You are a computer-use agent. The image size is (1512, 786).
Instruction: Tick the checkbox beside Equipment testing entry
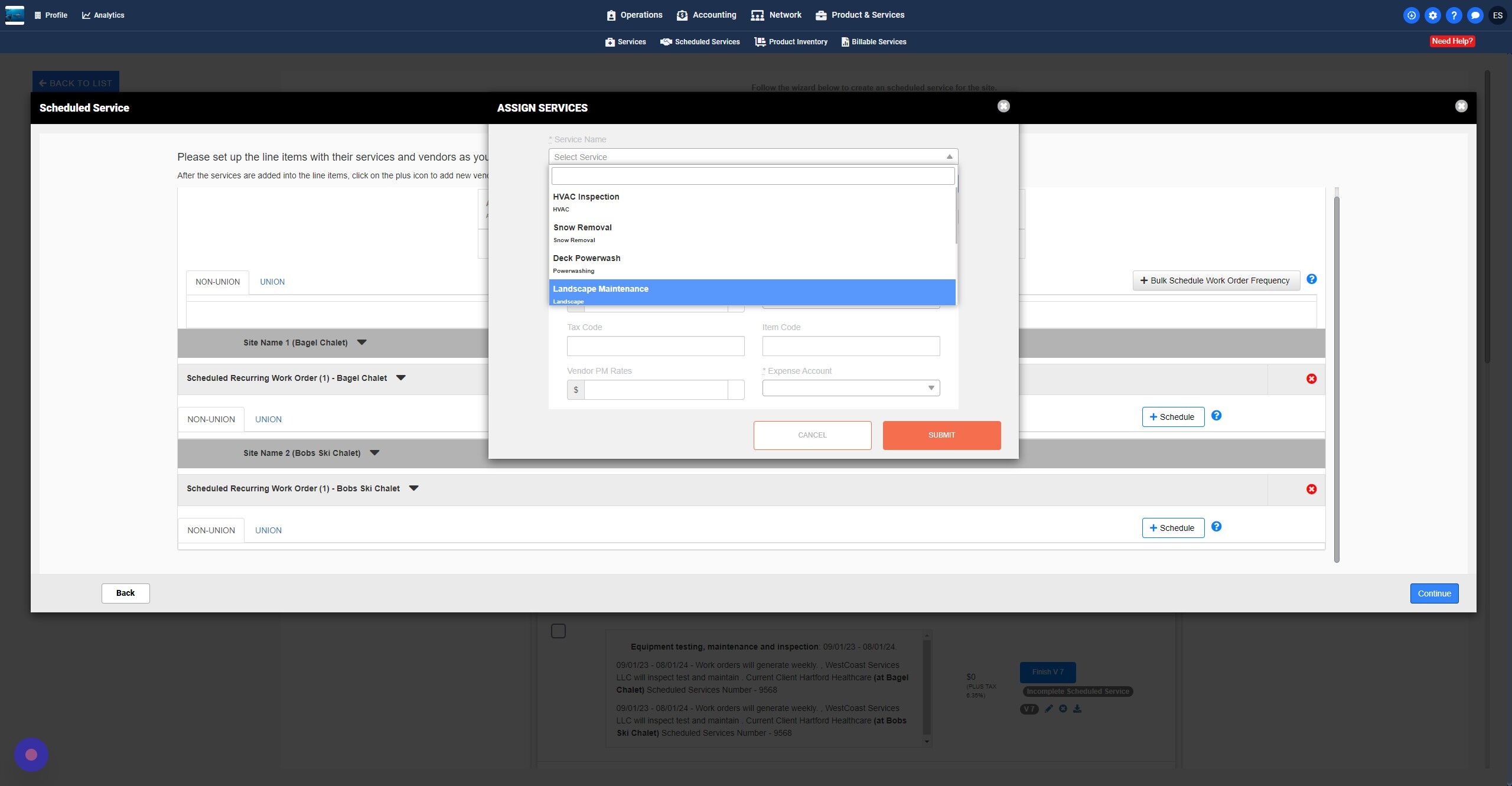(558, 631)
